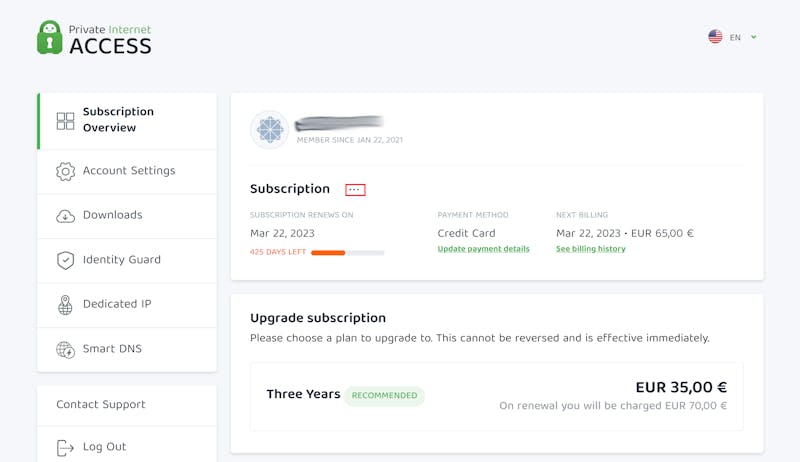Click the user avatar profile image

click(x=269, y=130)
